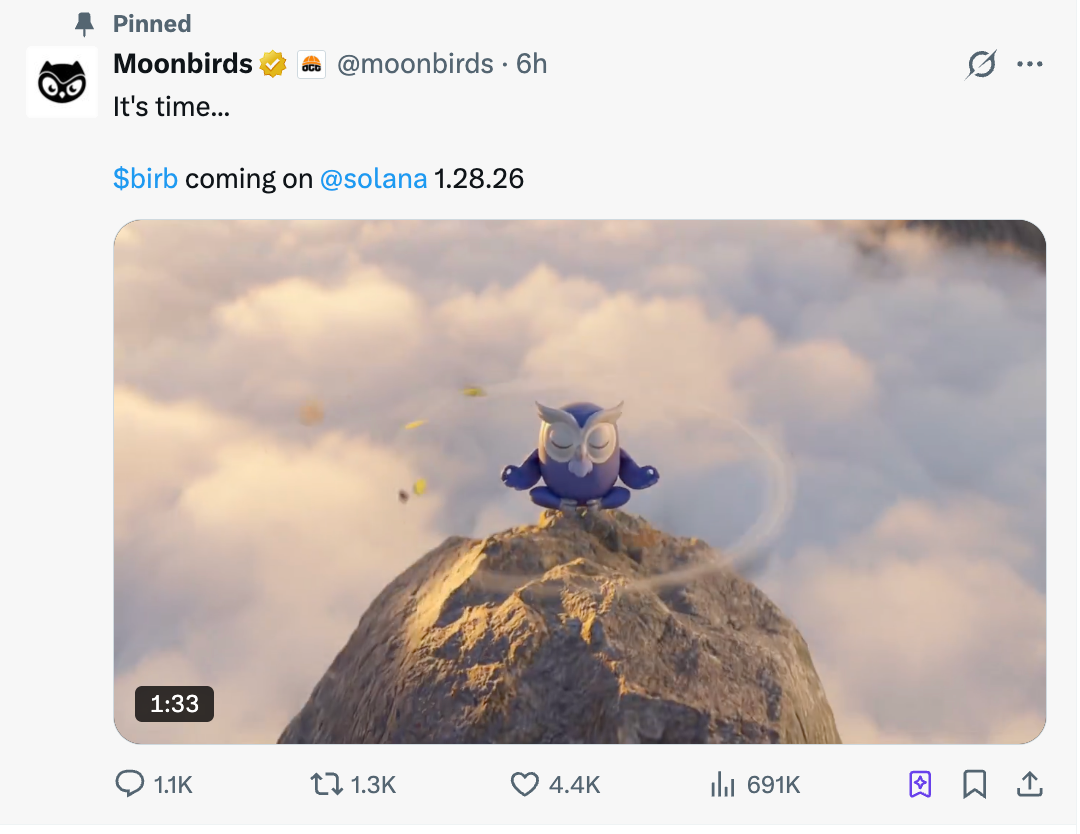1080x834 pixels.
Task: Bookmark the Moonbirds post
Action: (x=974, y=785)
